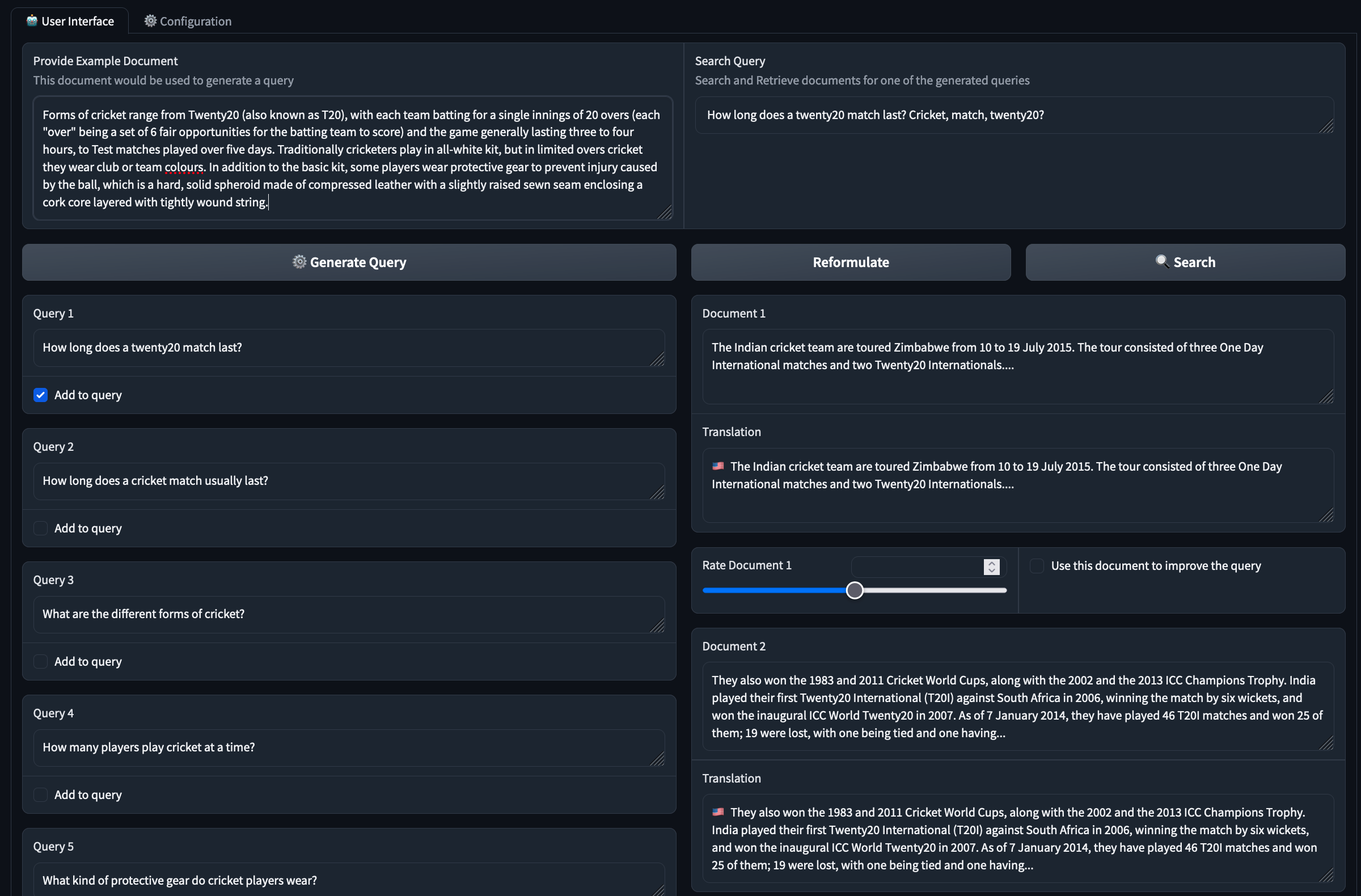Click the magnifier icon on Search button
Screen dimensions: 1361x896
1161,261
